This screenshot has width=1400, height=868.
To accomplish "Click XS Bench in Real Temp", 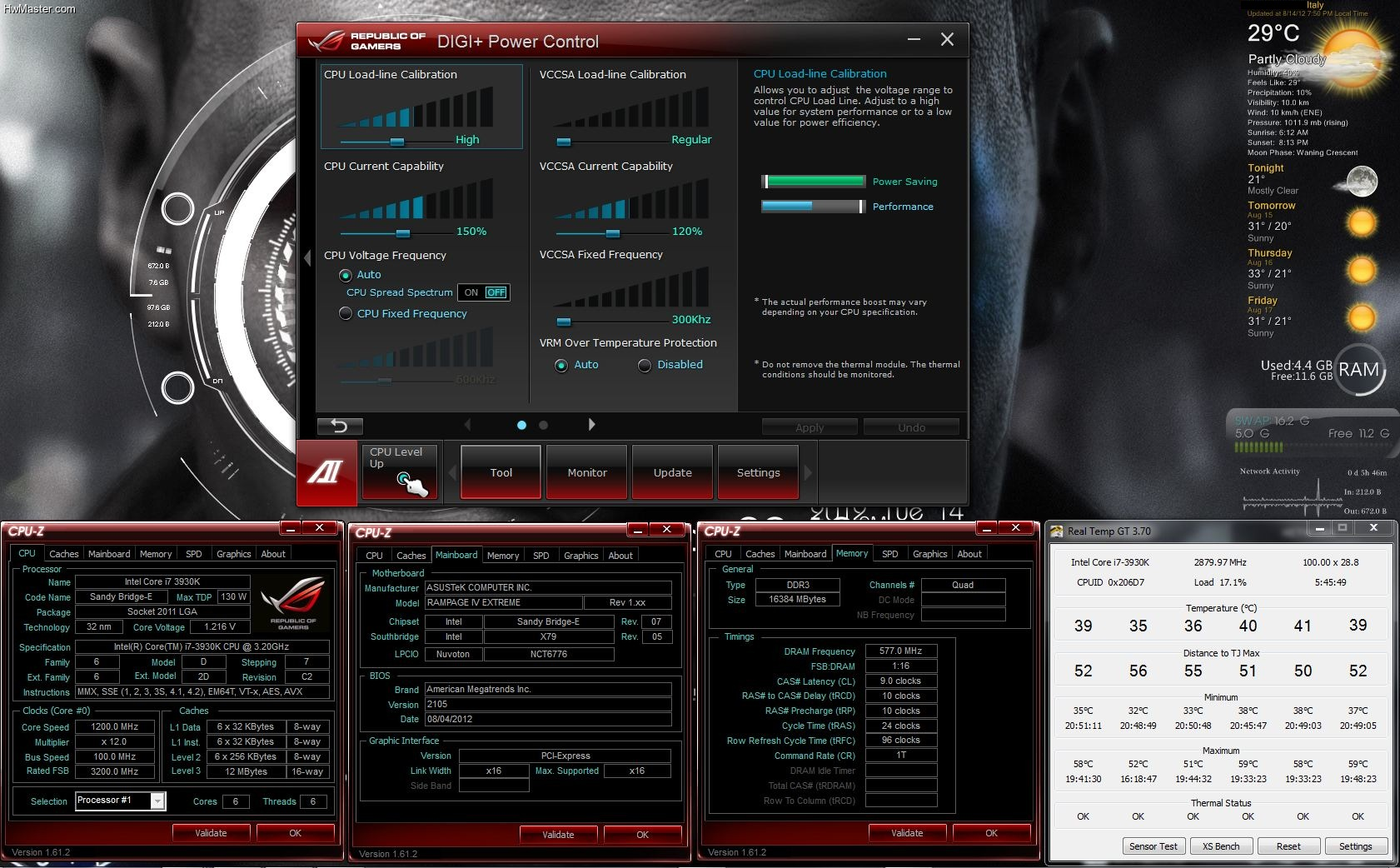I will pos(1221,846).
